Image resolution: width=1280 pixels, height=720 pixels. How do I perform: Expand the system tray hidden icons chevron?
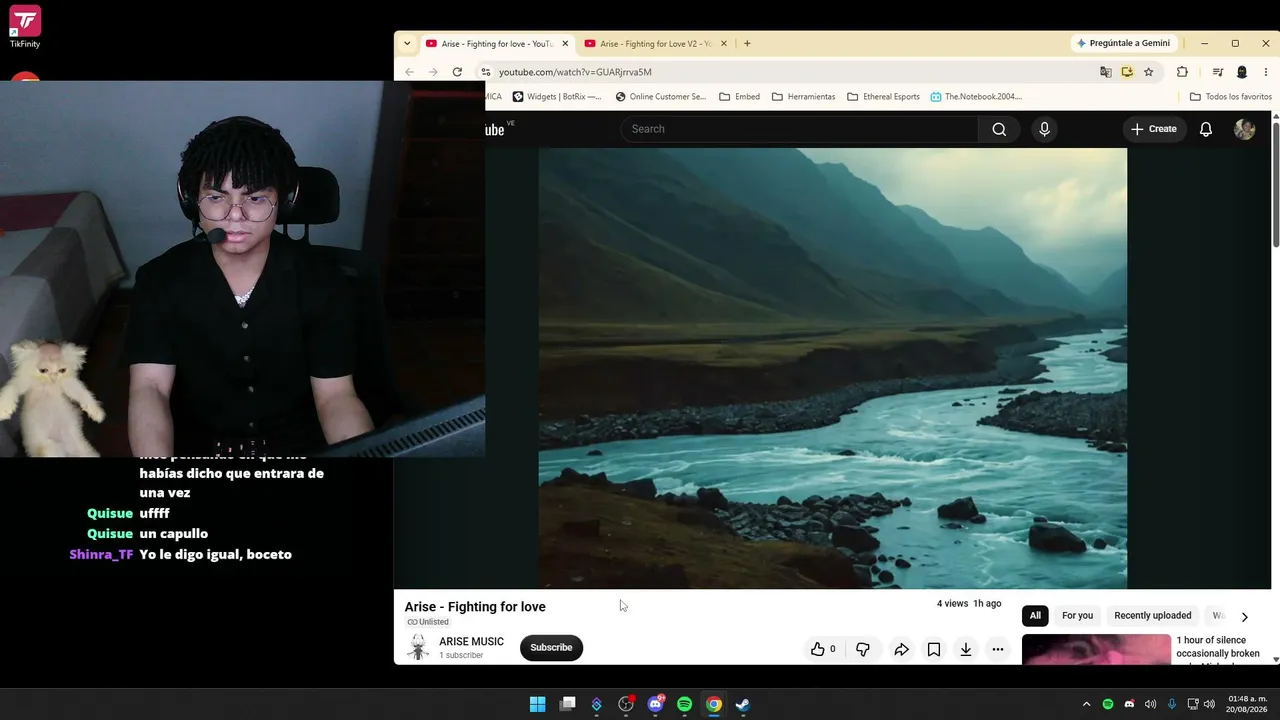point(1086,704)
